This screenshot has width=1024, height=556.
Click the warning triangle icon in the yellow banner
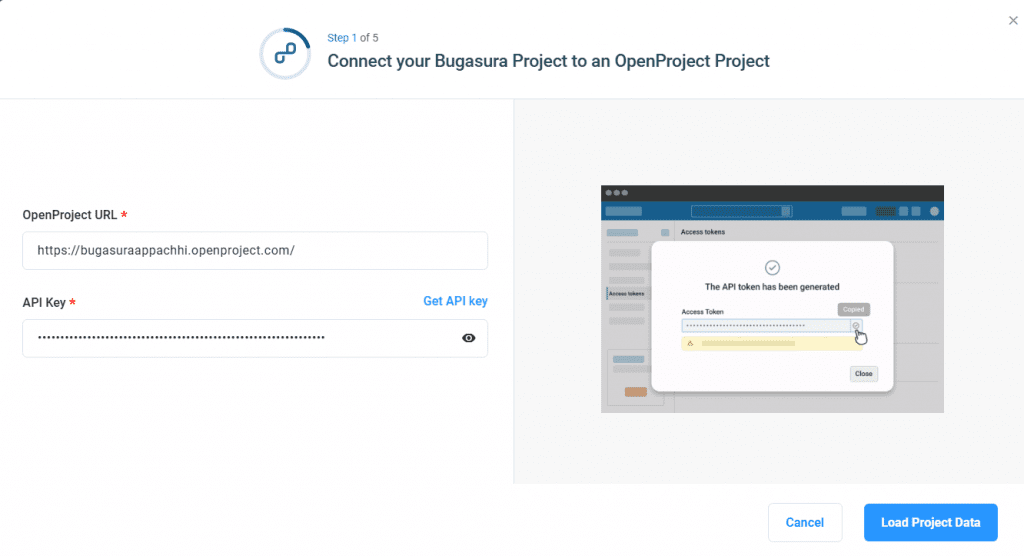690,343
